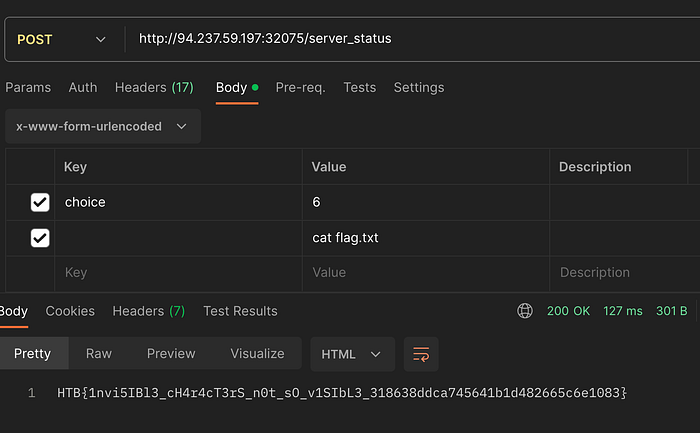Switch to the Pre-req. tab
This screenshot has width=700, height=433.
(300, 87)
